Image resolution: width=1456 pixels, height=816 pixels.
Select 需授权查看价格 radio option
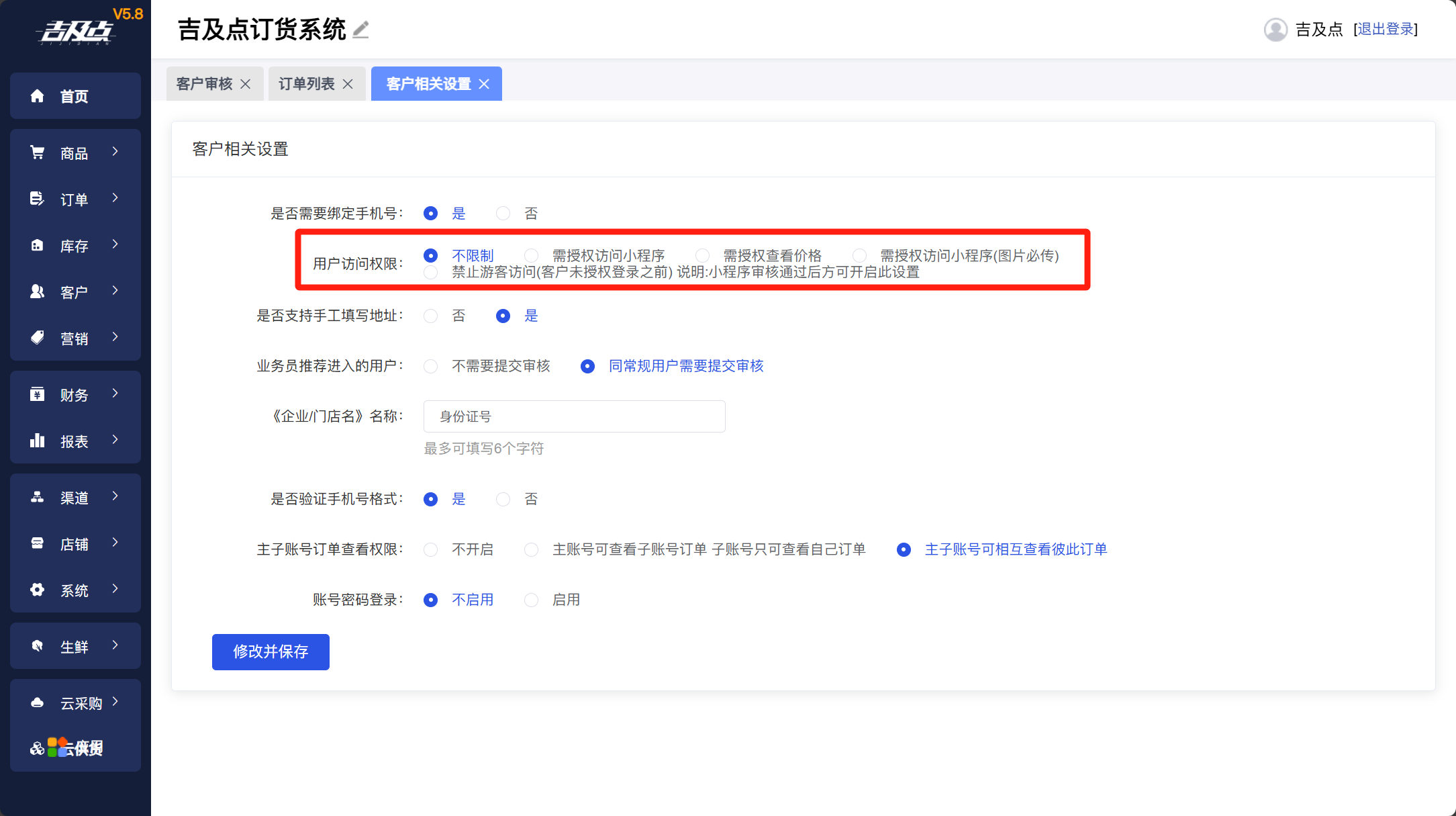(x=702, y=255)
